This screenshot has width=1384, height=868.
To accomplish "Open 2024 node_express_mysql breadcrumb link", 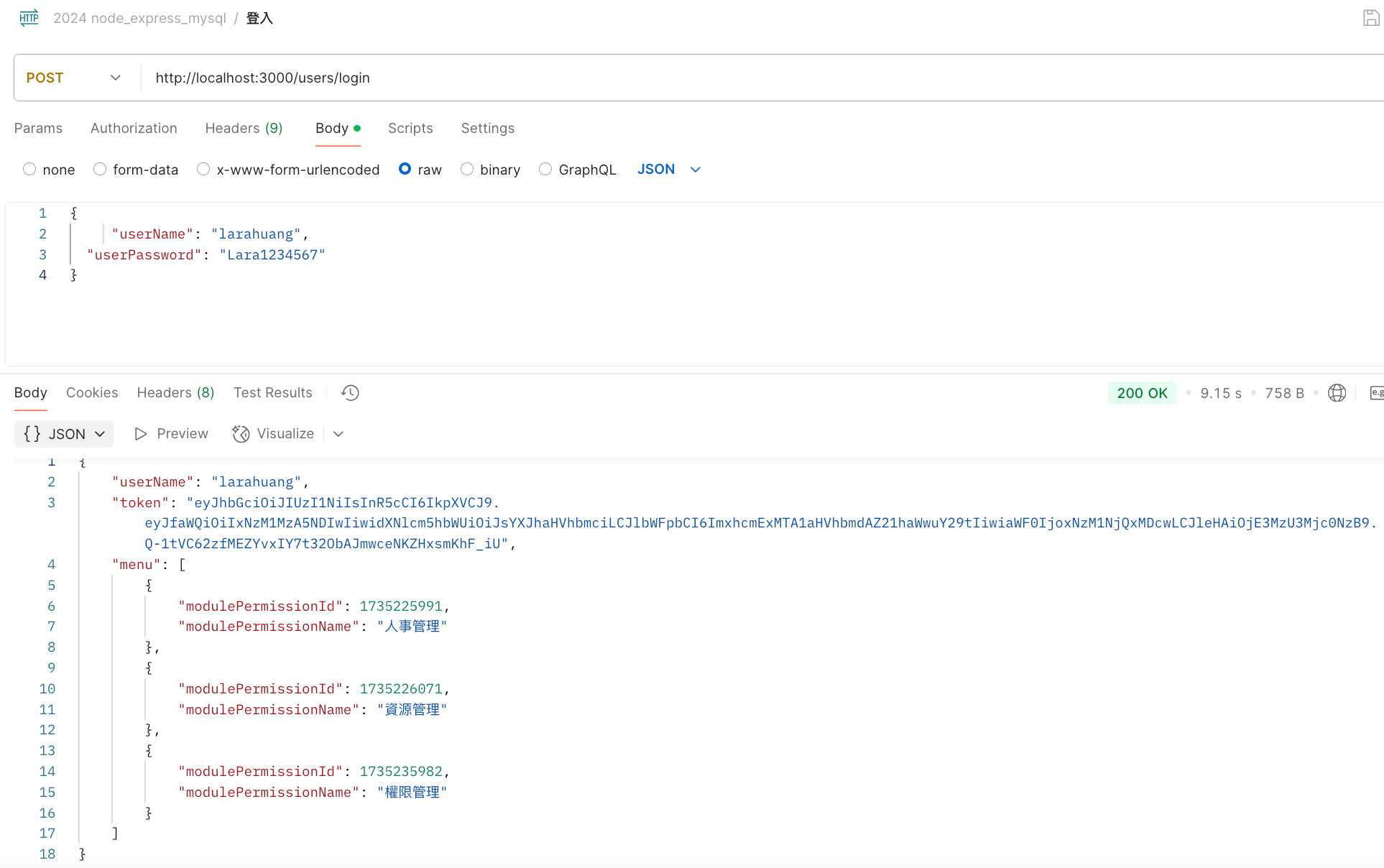I will (139, 18).
